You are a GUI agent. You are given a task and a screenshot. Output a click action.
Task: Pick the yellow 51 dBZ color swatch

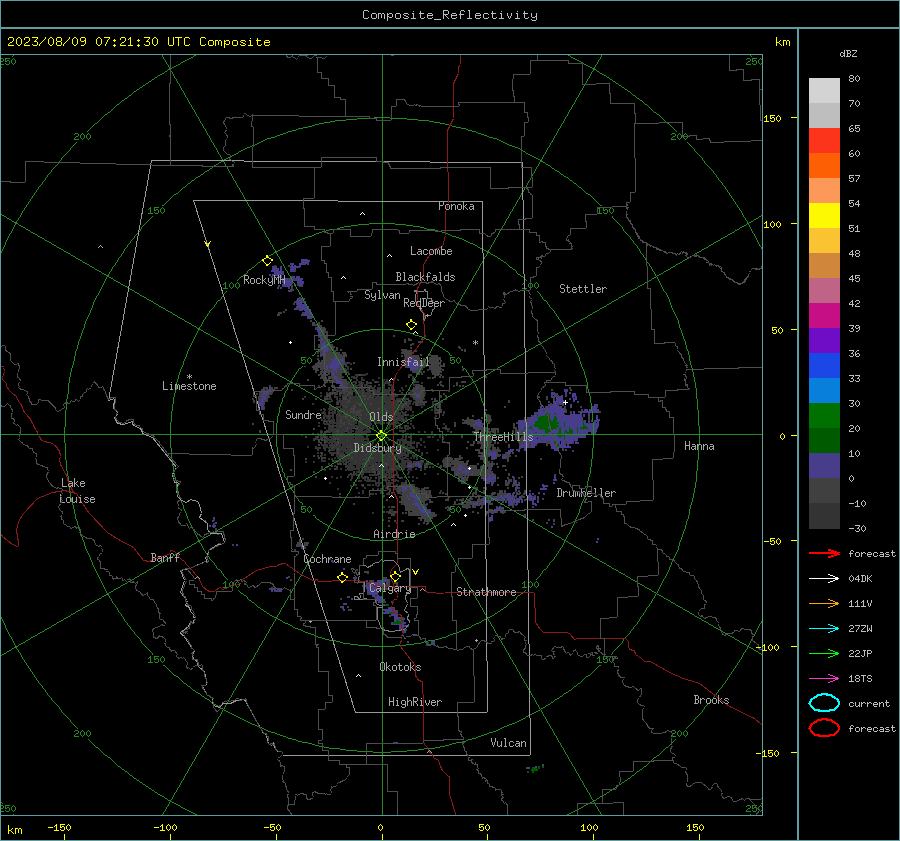[x=824, y=215]
